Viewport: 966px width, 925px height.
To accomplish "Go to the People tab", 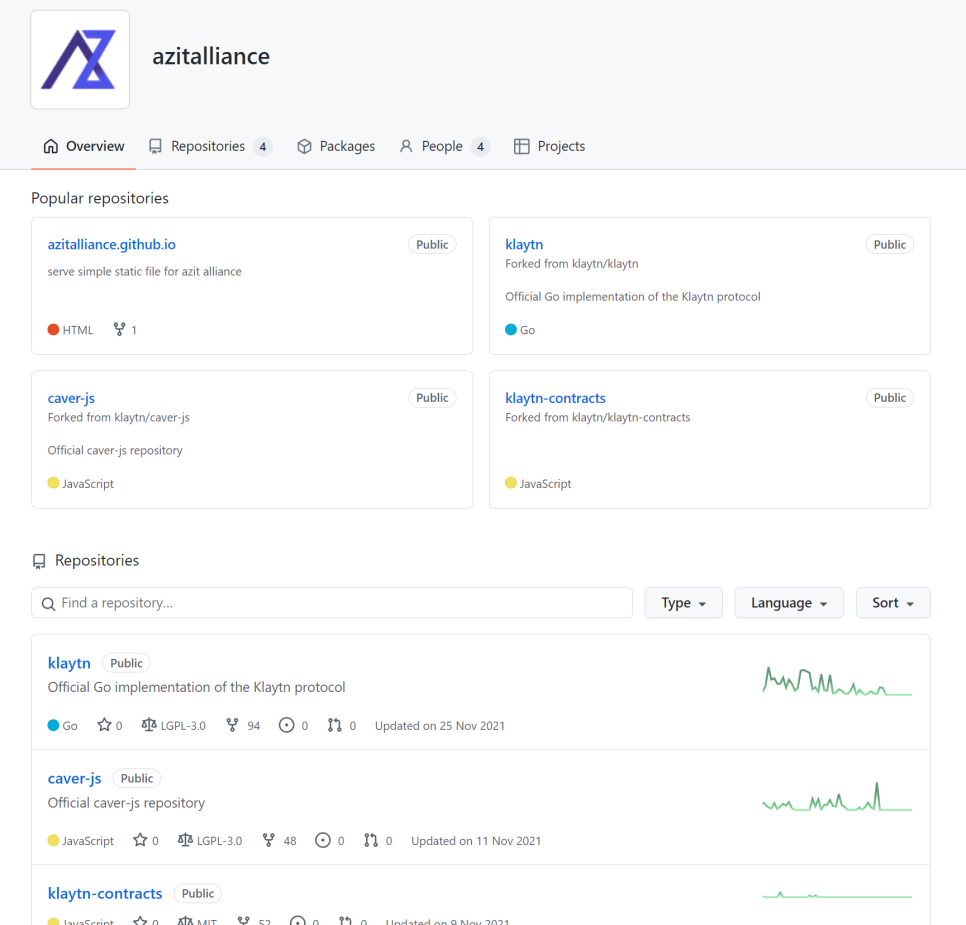I will pos(444,147).
